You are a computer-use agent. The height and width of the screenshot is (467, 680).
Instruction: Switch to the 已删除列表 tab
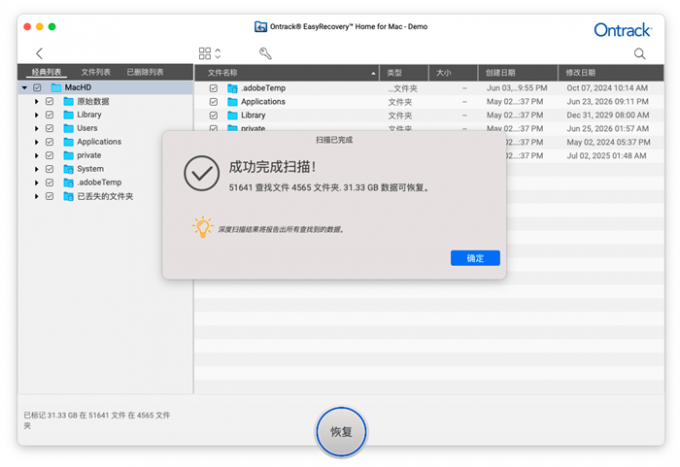(145, 72)
